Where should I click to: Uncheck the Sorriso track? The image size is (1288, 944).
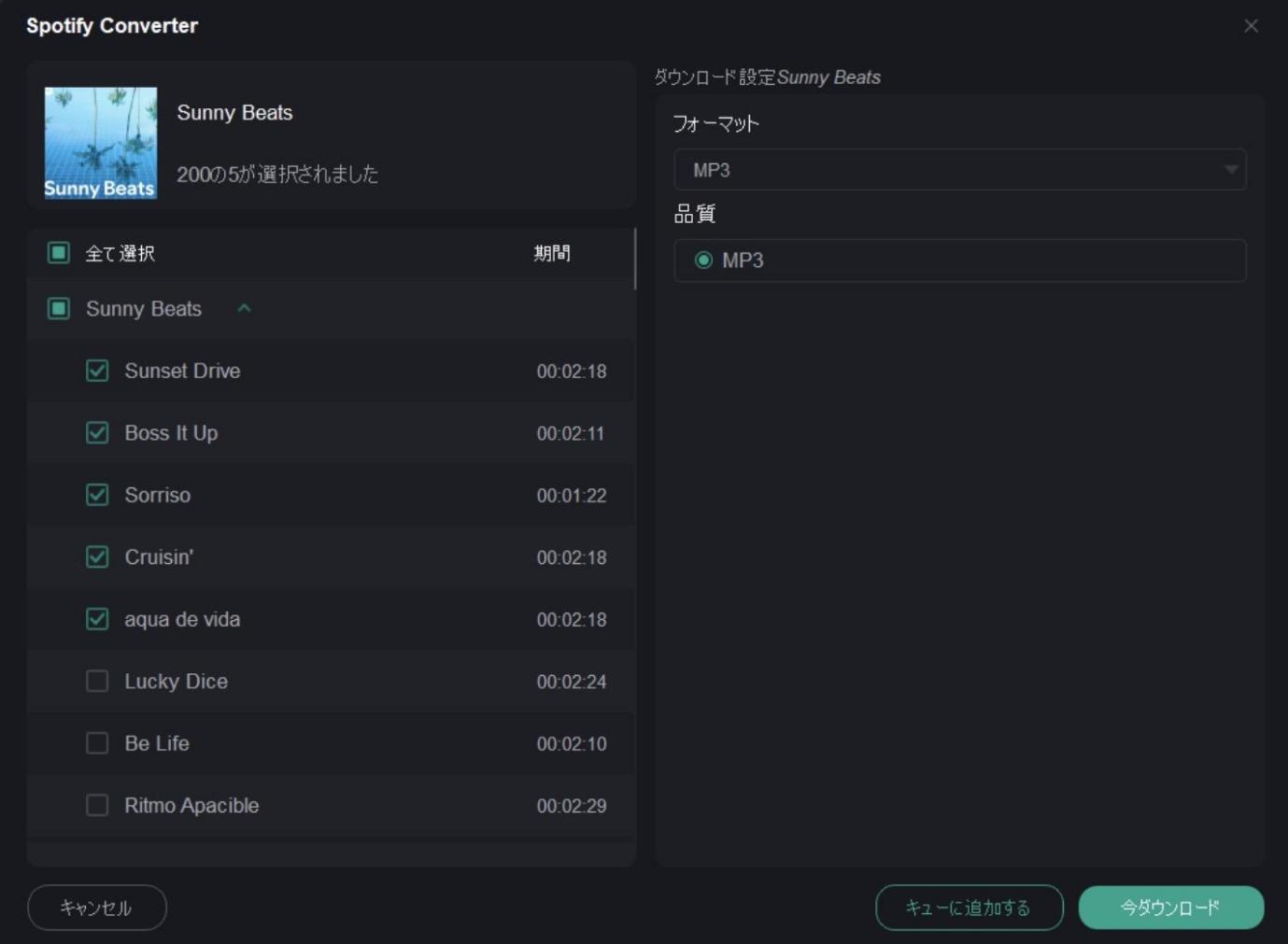coord(97,495)
